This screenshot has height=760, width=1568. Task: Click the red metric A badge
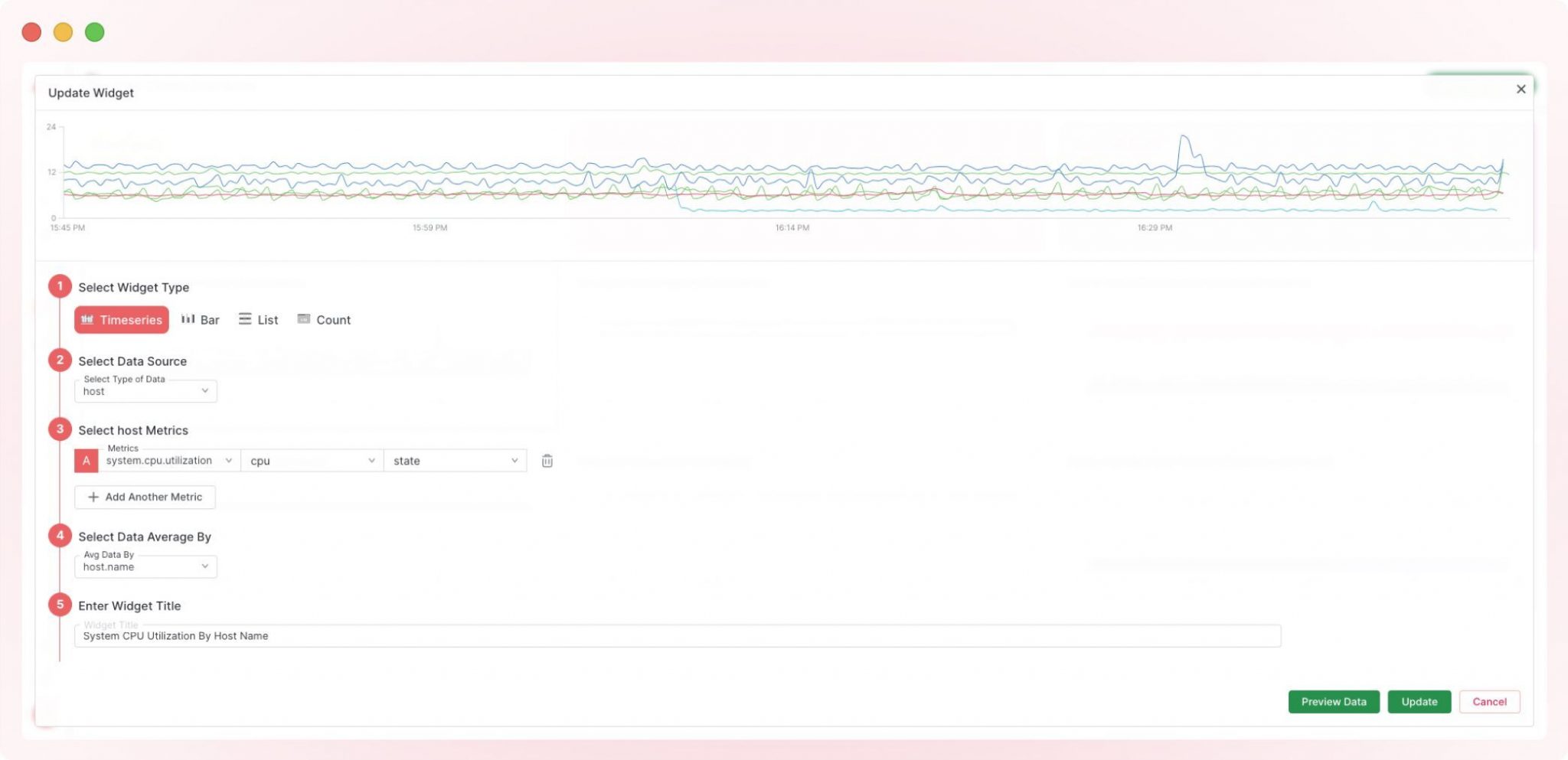(86, 460)
